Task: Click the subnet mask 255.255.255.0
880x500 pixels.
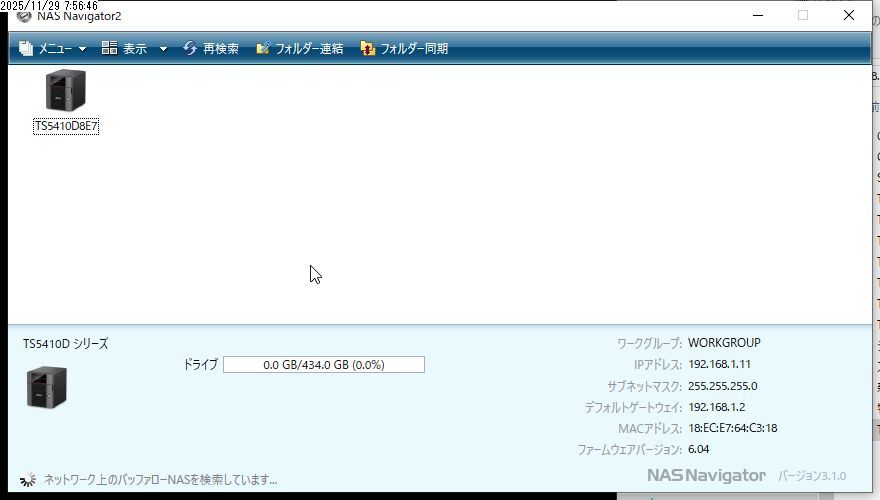Action: coord(723,386)
